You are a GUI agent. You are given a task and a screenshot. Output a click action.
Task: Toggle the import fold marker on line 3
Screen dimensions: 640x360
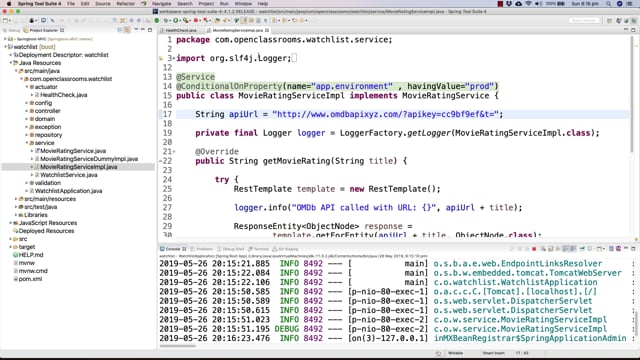174,58
